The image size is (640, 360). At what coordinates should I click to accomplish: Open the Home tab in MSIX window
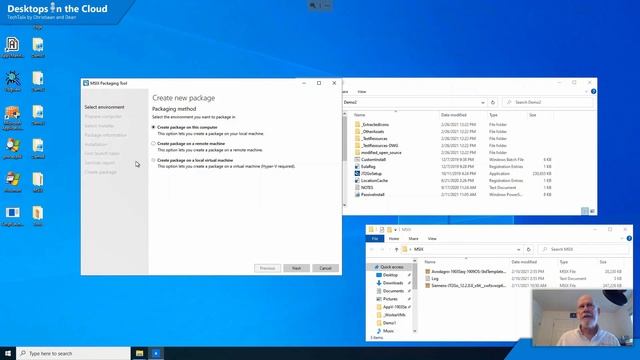[x=393, y=238]
